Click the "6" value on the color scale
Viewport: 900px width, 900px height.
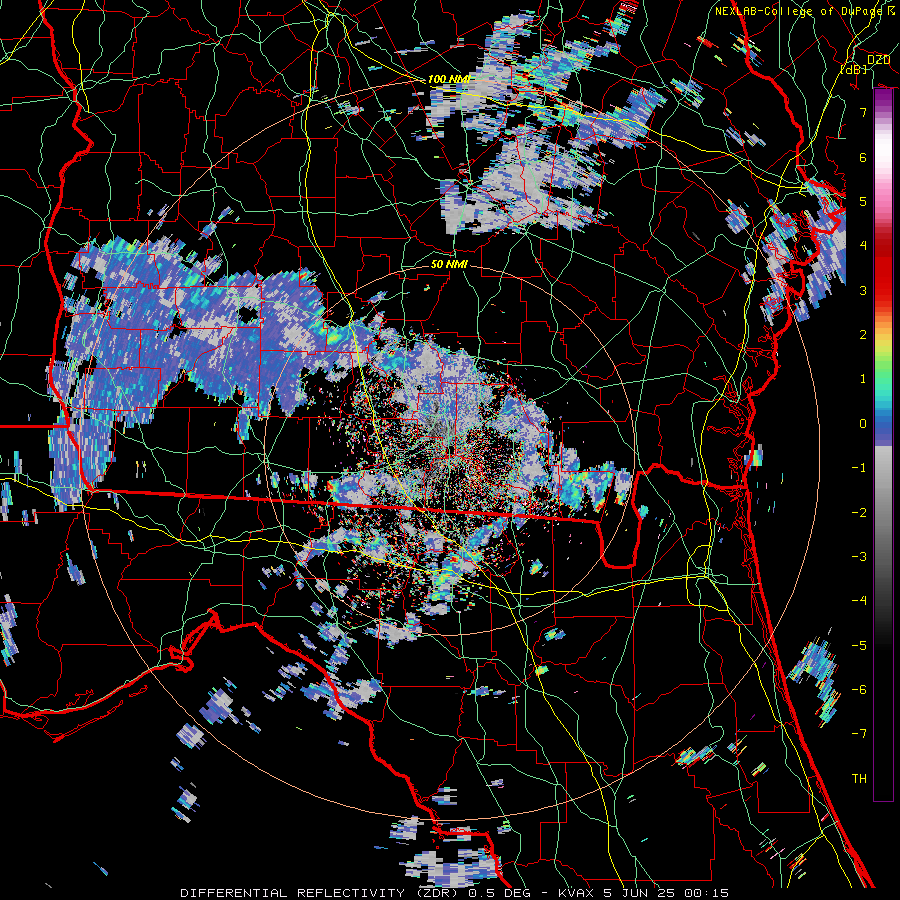pos(863,157)
